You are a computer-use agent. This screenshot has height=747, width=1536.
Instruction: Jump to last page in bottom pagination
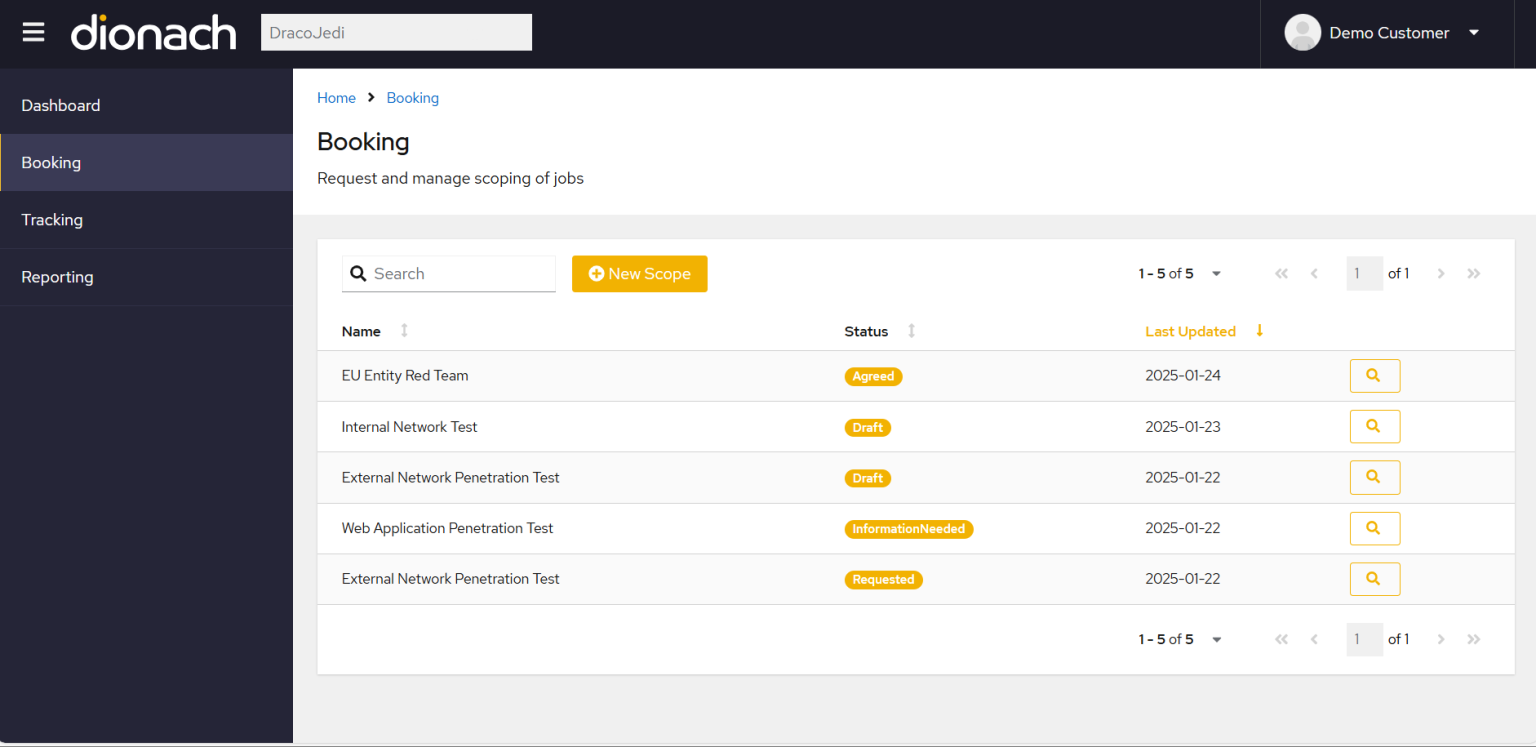tap(1473, 639)
